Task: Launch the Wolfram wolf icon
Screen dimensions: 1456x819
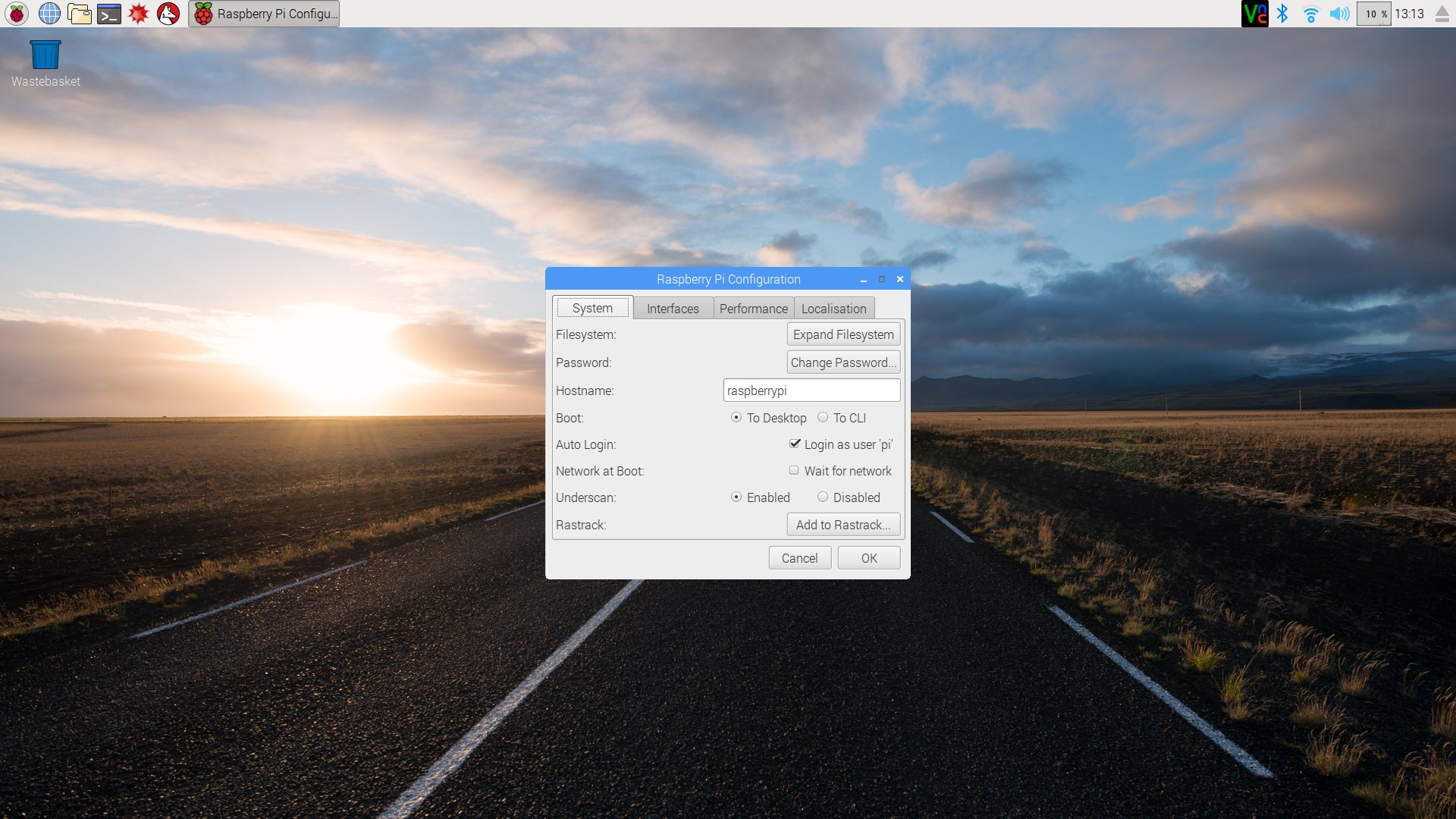Action: click(x=168, y=14)
